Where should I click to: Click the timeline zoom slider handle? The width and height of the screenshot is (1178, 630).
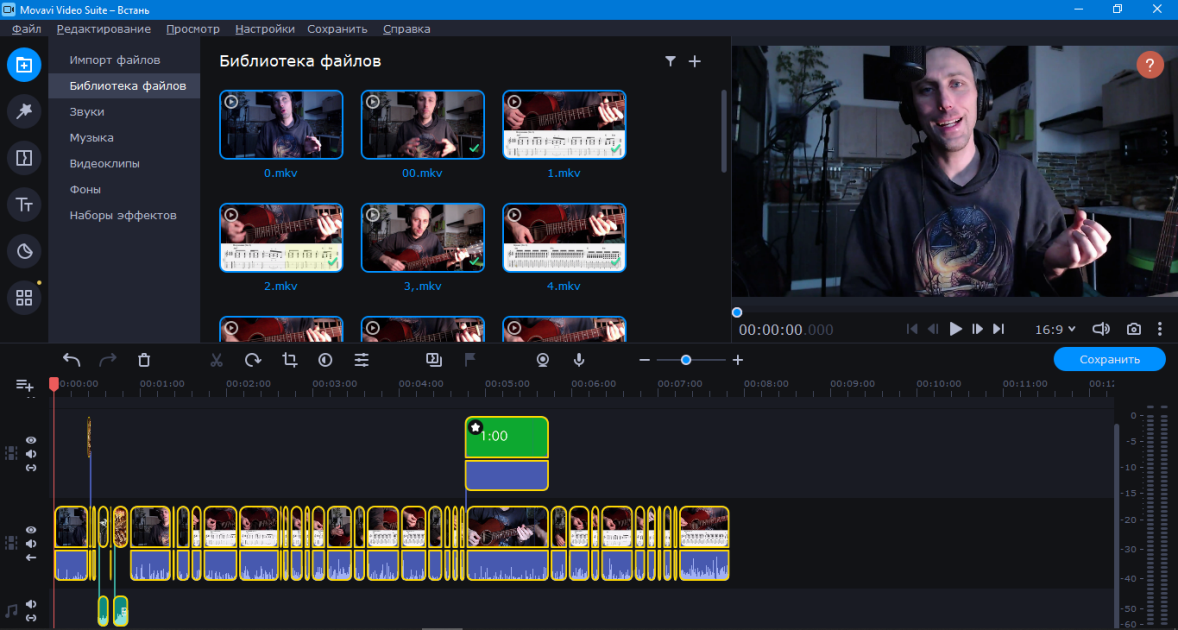(686, 360)
